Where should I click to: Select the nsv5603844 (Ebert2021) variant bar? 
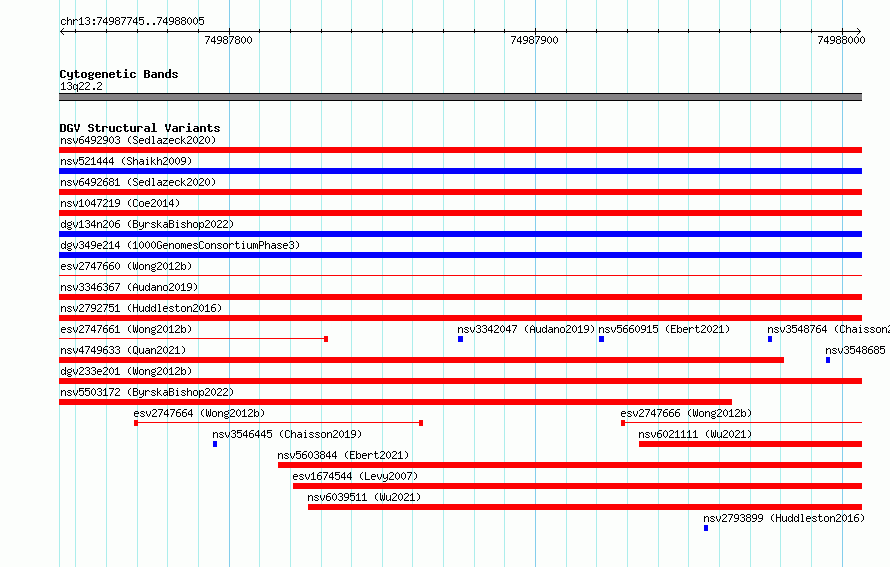point(570,465)
